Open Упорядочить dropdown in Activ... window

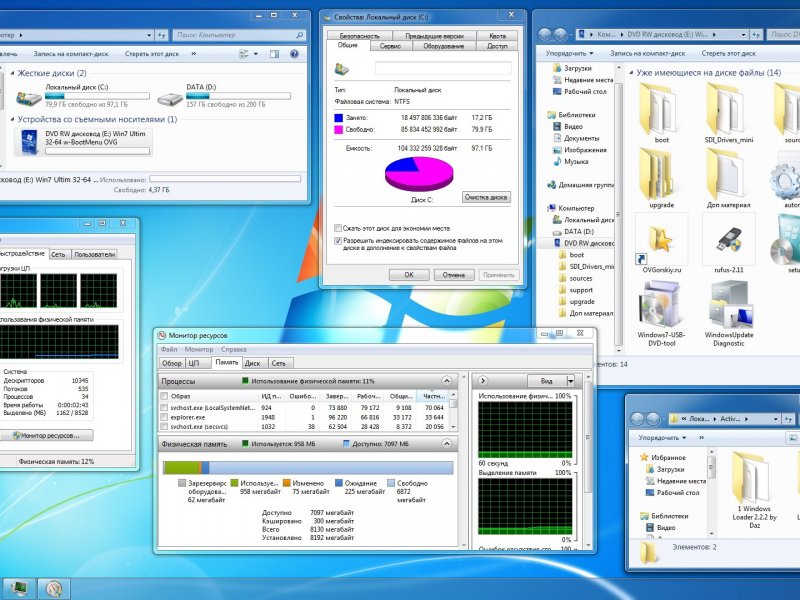click(662, 438)
